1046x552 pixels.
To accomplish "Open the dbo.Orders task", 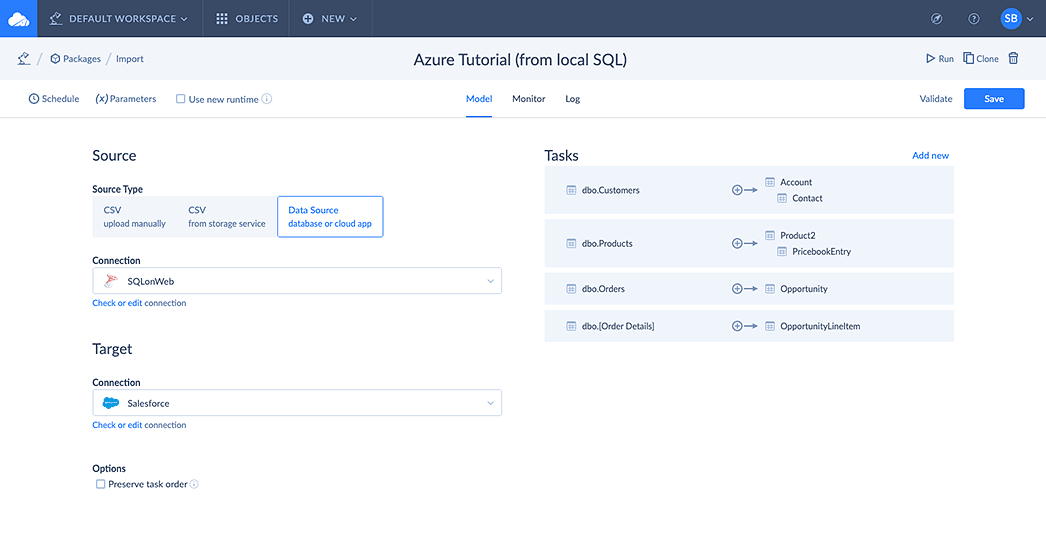I will click(x=603, y=289).
